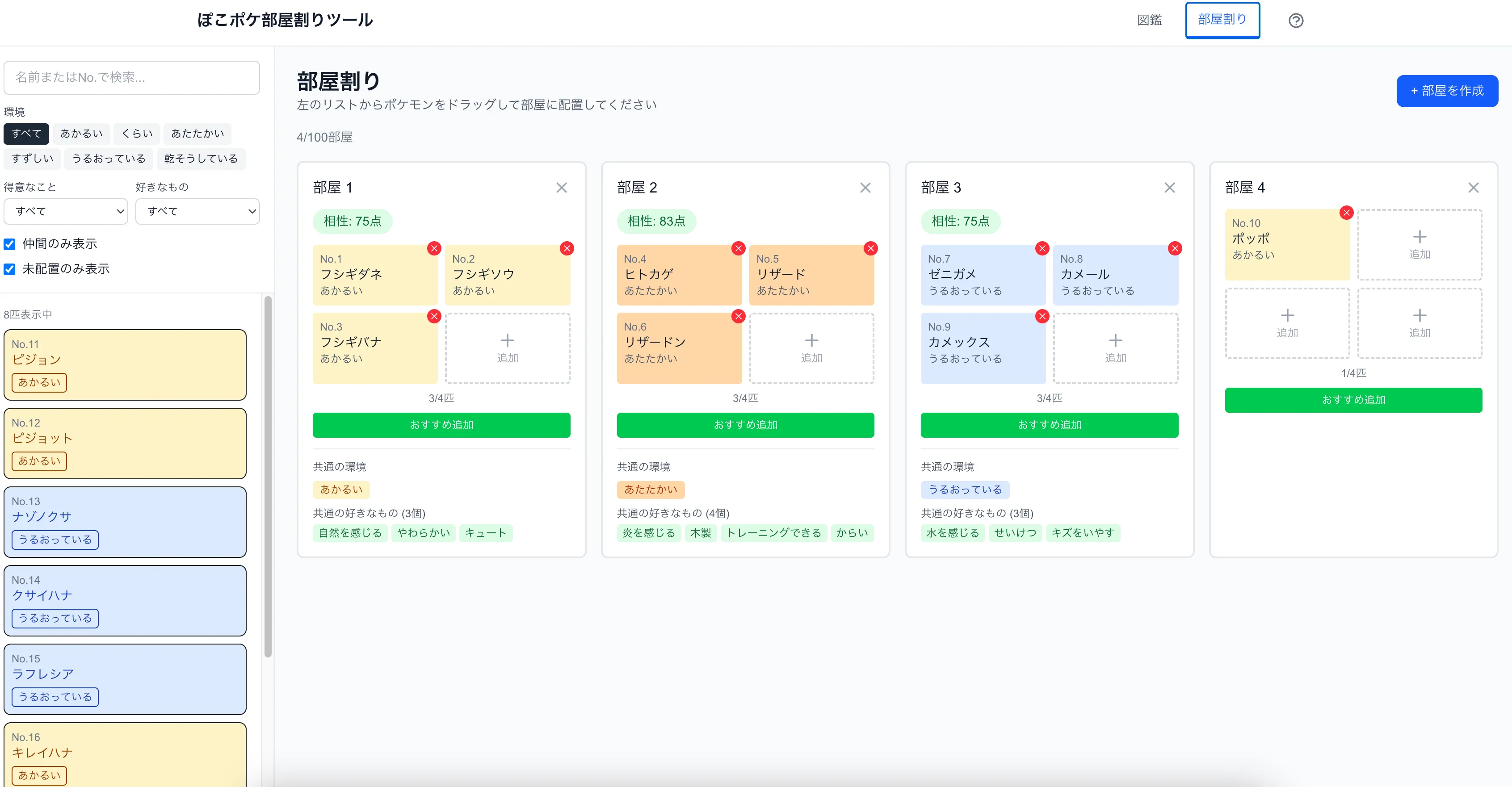
Task: Remove カメックス from room 3
Action: [x=1042, y=316]
